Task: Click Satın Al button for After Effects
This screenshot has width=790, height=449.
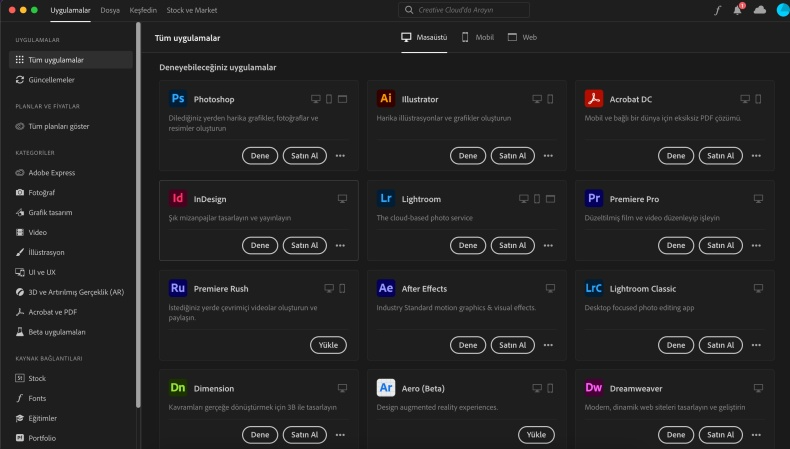Action: [x=512, y=345]
